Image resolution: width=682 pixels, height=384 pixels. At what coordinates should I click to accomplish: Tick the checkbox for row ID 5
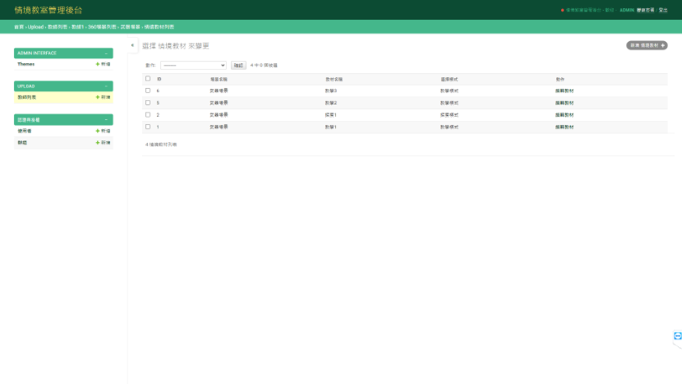(148, 103)
